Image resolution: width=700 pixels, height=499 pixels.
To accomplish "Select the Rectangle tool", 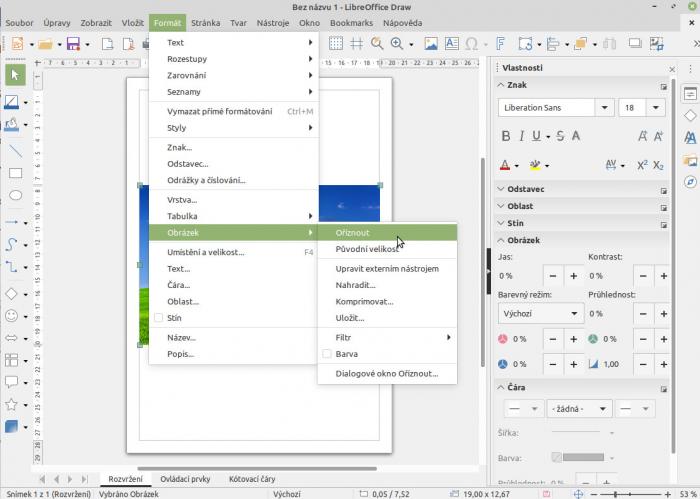I will point(15,173).
